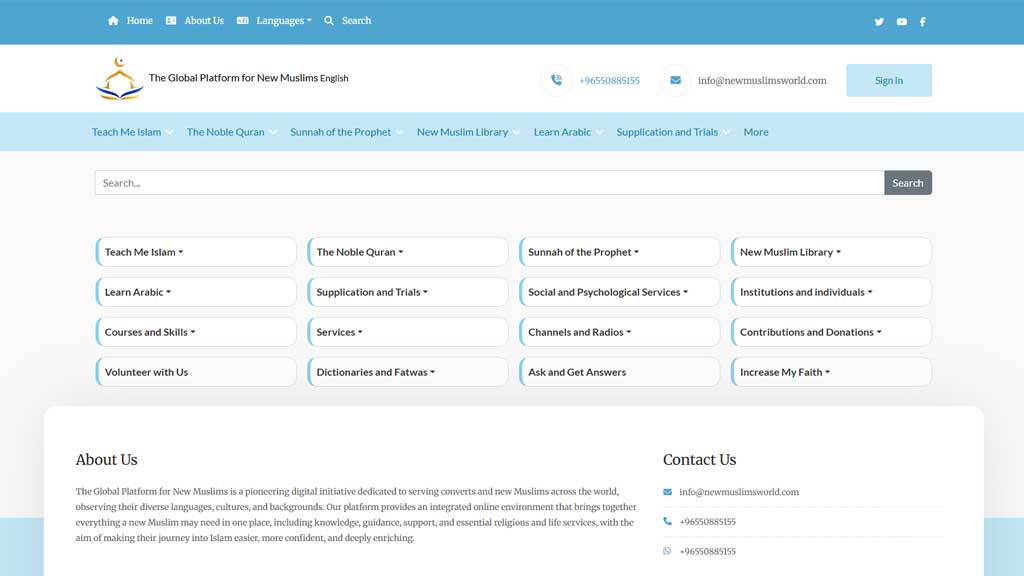This screenshot has height=576, width=1024.
Task: Click the Twitter icon in top bar
Action: coord(879,22)
